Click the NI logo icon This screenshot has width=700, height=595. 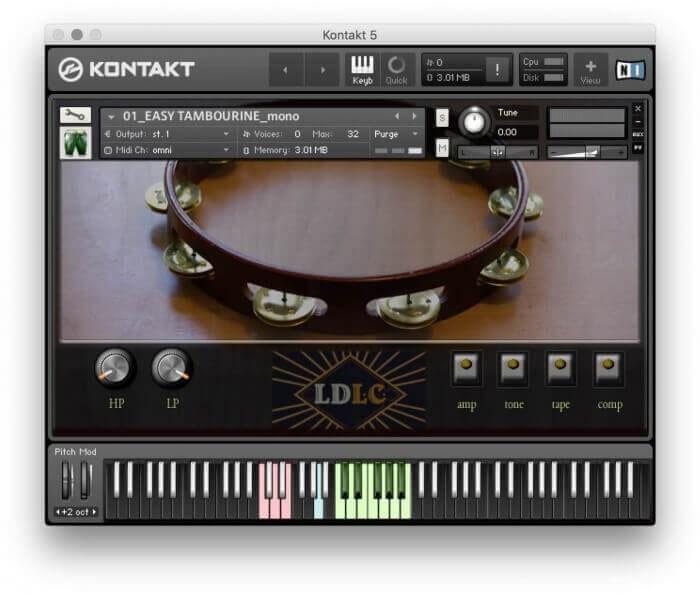629,69
